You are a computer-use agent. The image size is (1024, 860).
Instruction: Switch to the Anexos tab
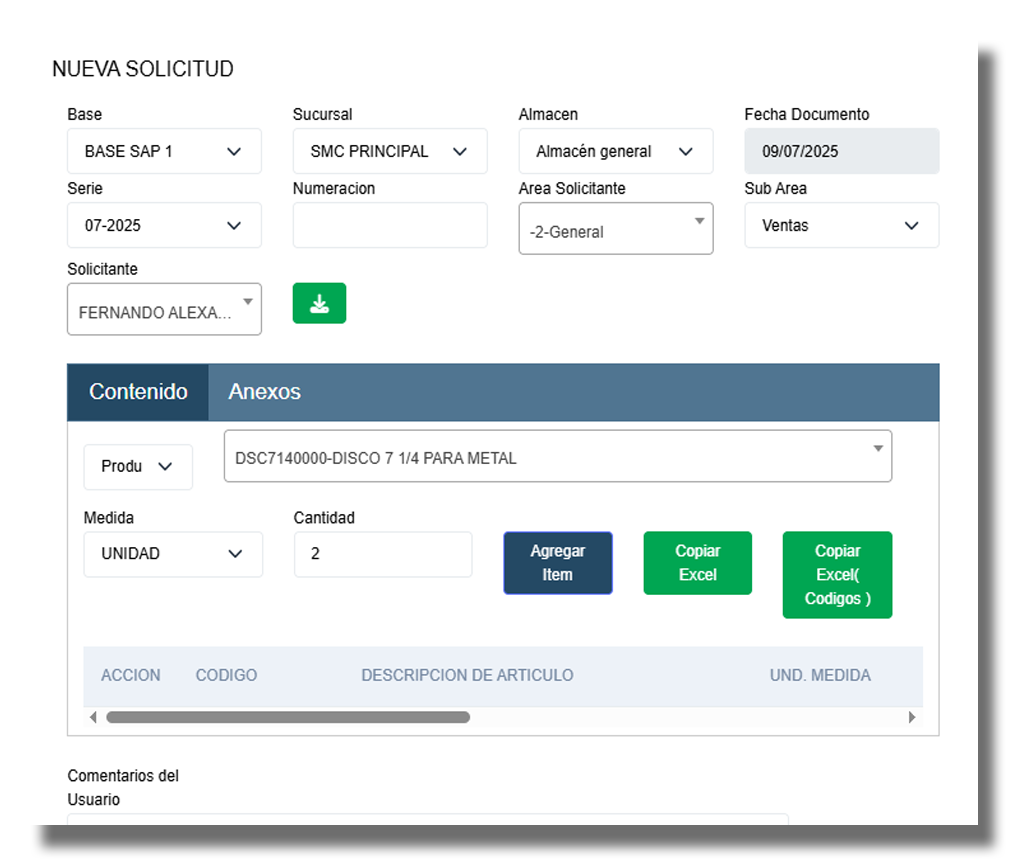[x=264, y=392]
